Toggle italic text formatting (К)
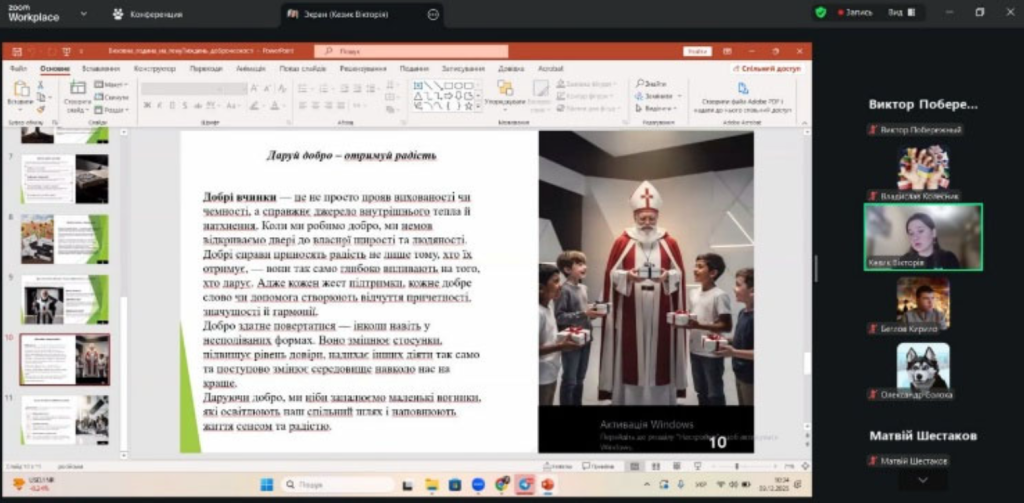The image size is (1024, 503). pos(159,105)
